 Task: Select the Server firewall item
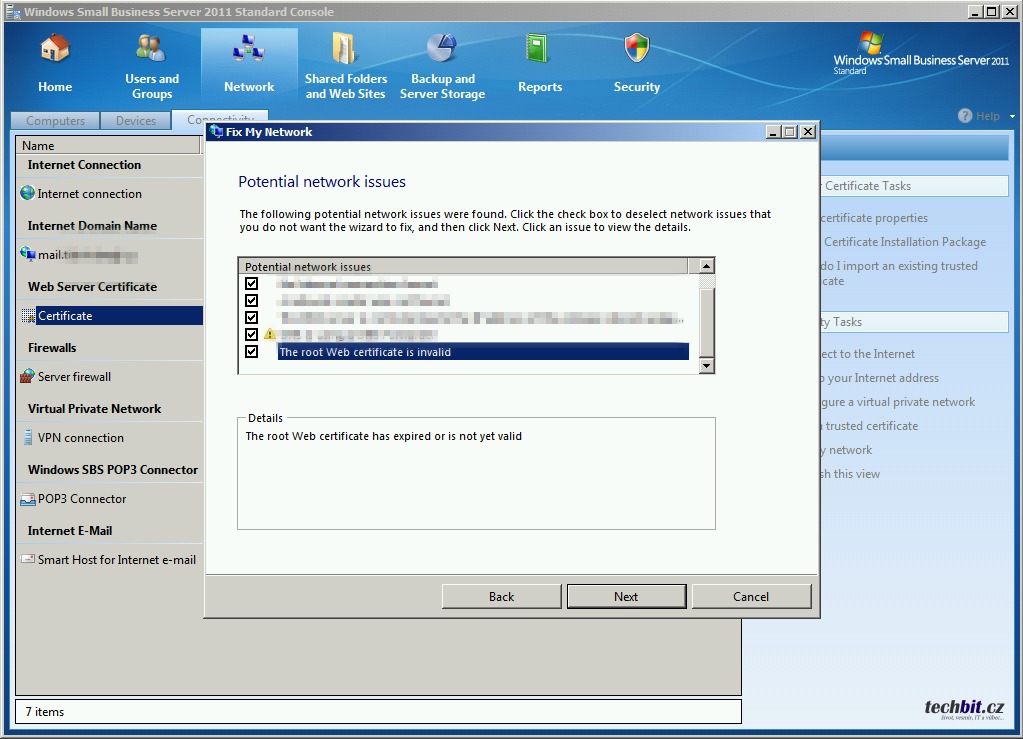tap(74, 377)
